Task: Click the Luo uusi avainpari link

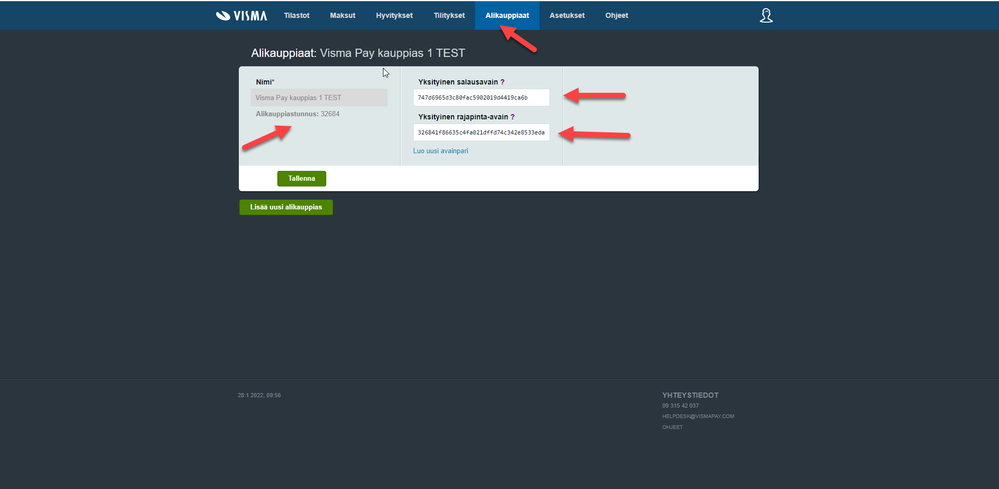Action: coord(441,151)
